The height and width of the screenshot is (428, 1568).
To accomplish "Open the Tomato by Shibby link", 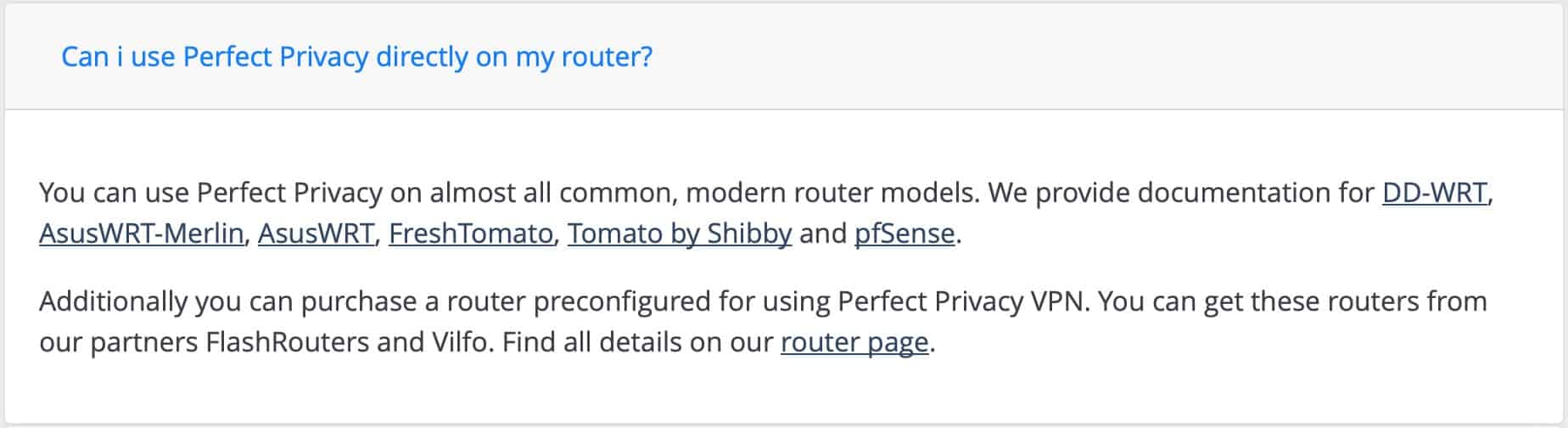I will click(x=680, y=233).
